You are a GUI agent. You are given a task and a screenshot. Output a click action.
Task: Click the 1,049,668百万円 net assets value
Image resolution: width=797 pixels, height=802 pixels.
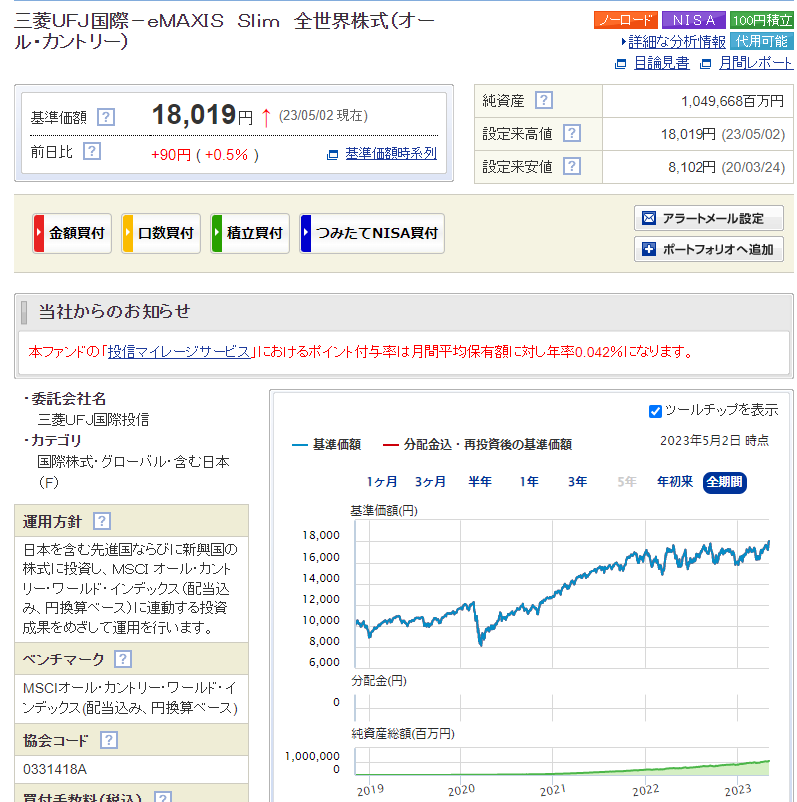point(732,101)
